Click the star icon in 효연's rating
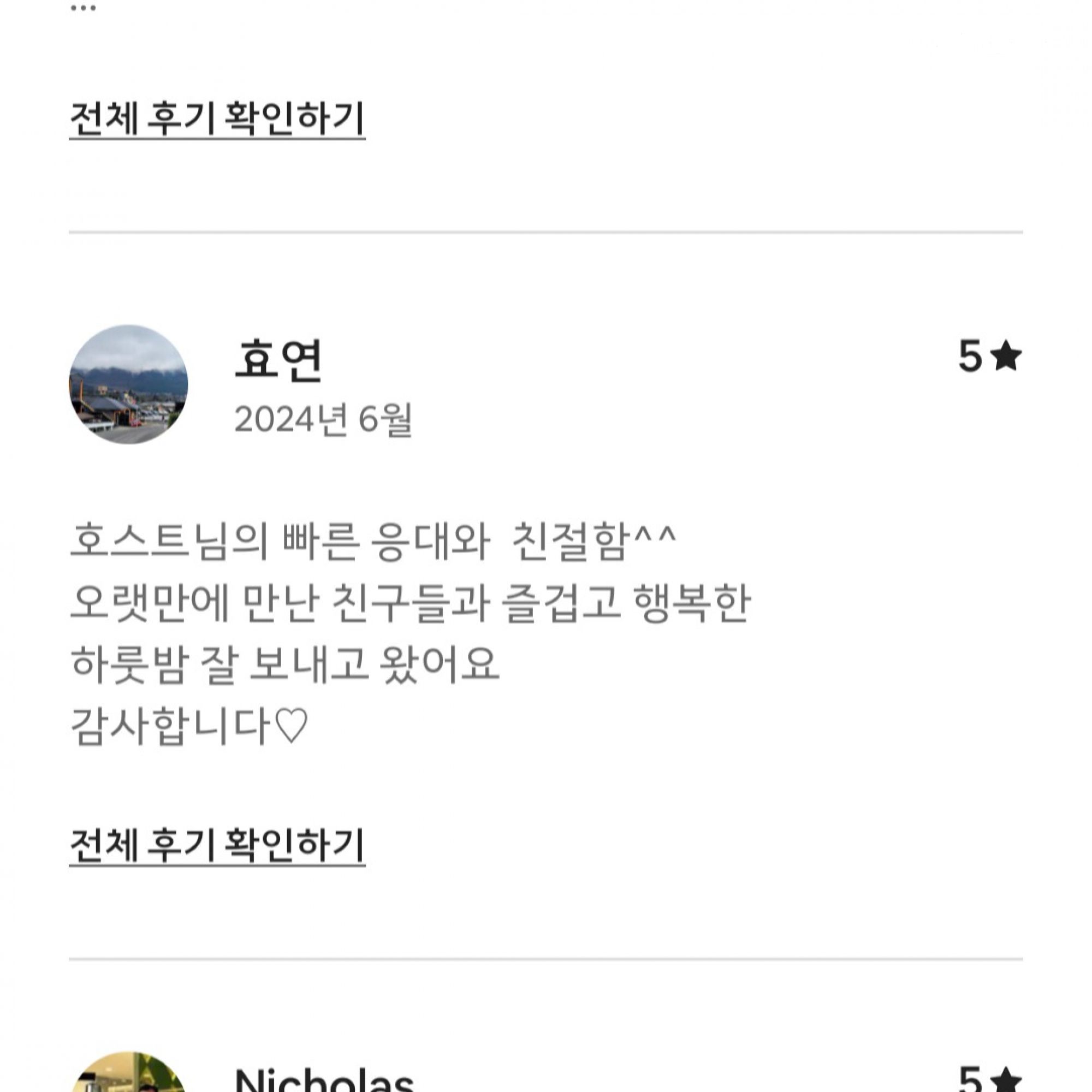Viewport: 1092px width, 1092px height. point(1006,358)
